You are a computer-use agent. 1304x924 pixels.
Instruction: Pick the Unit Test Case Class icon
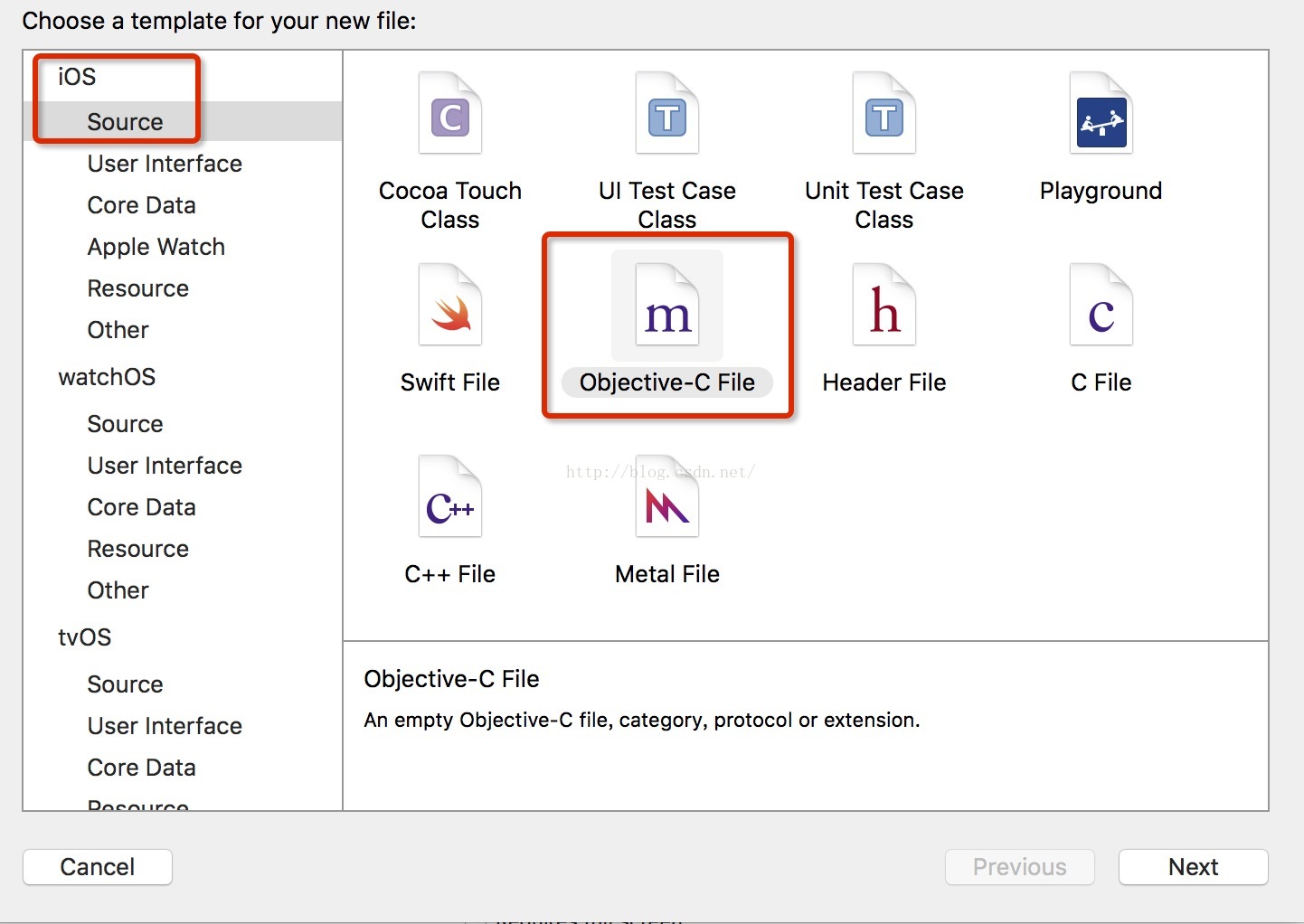[x=884, y=114]
